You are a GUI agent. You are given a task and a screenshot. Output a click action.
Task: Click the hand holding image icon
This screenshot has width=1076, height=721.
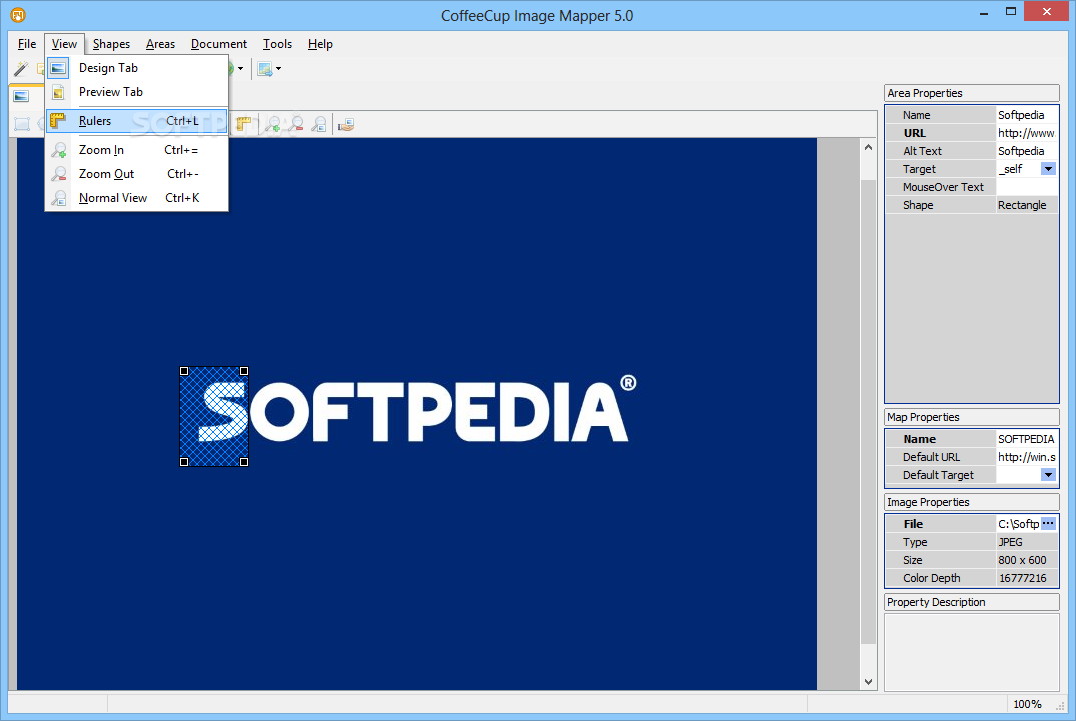point(347,124)
